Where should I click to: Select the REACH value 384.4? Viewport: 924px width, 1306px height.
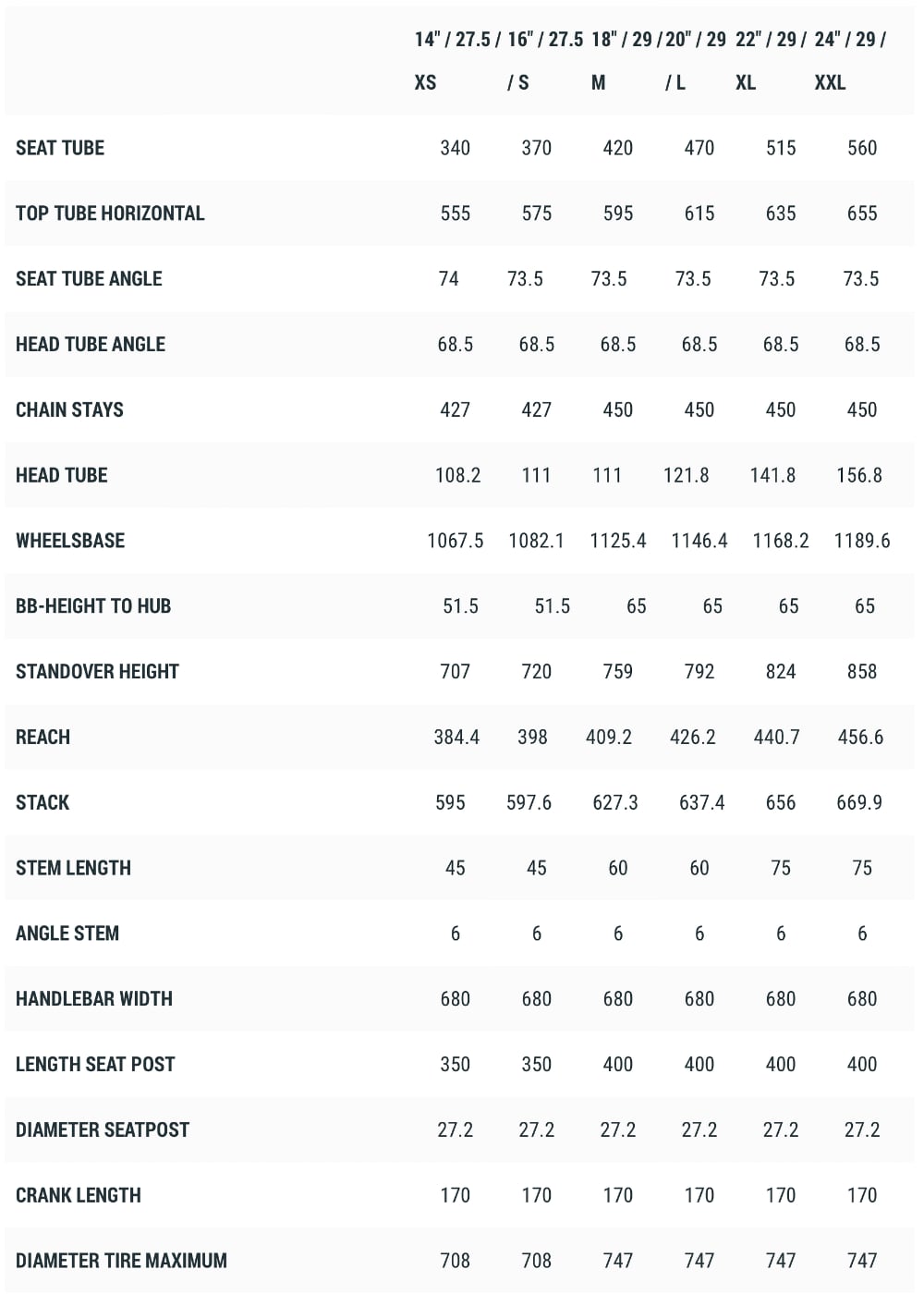click(x=456, y=738)
